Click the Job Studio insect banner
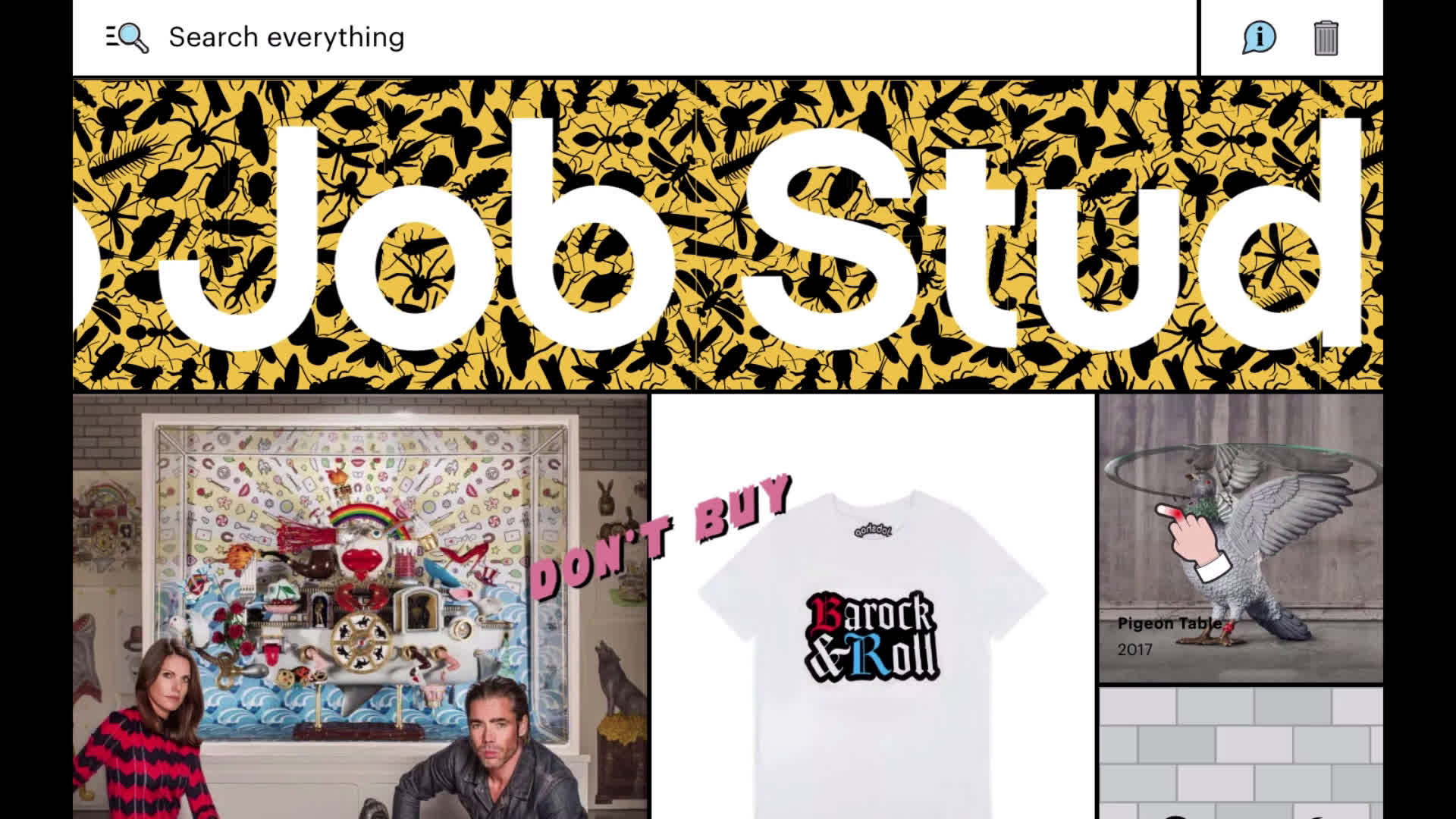Viewport: 1456px width, 819px height. (728, 235)
